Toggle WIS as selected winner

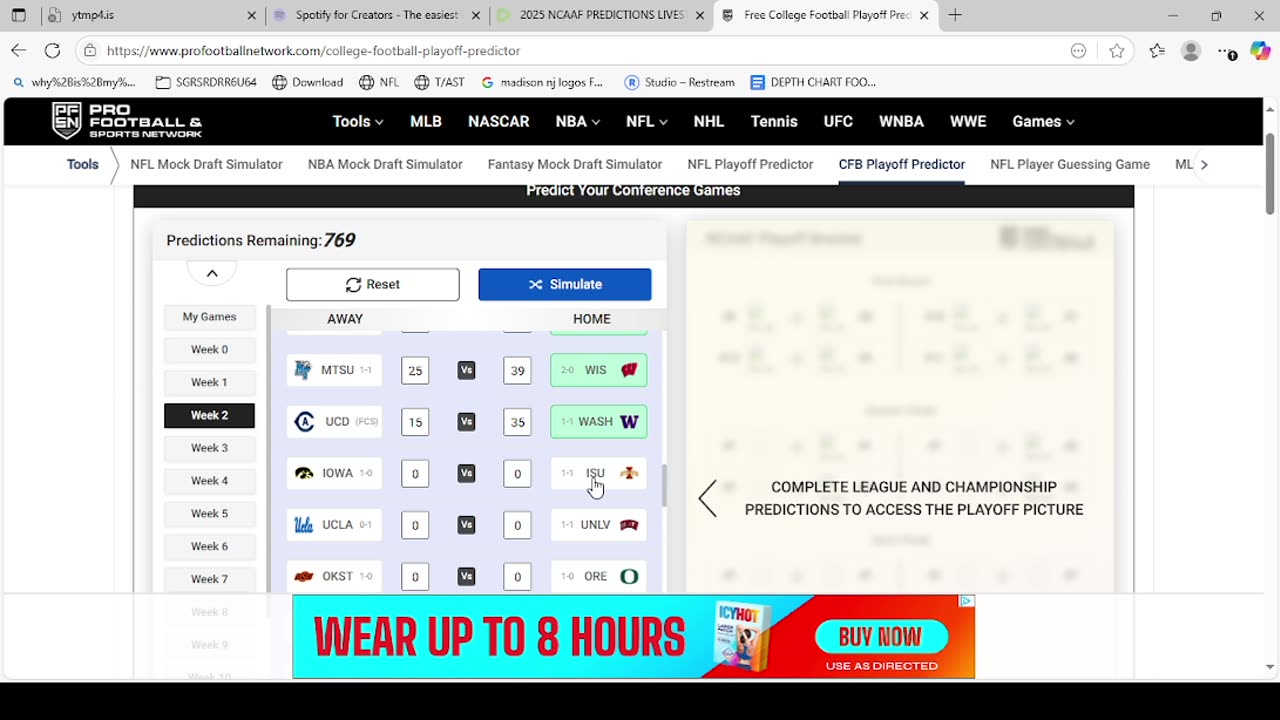[599, 370]
